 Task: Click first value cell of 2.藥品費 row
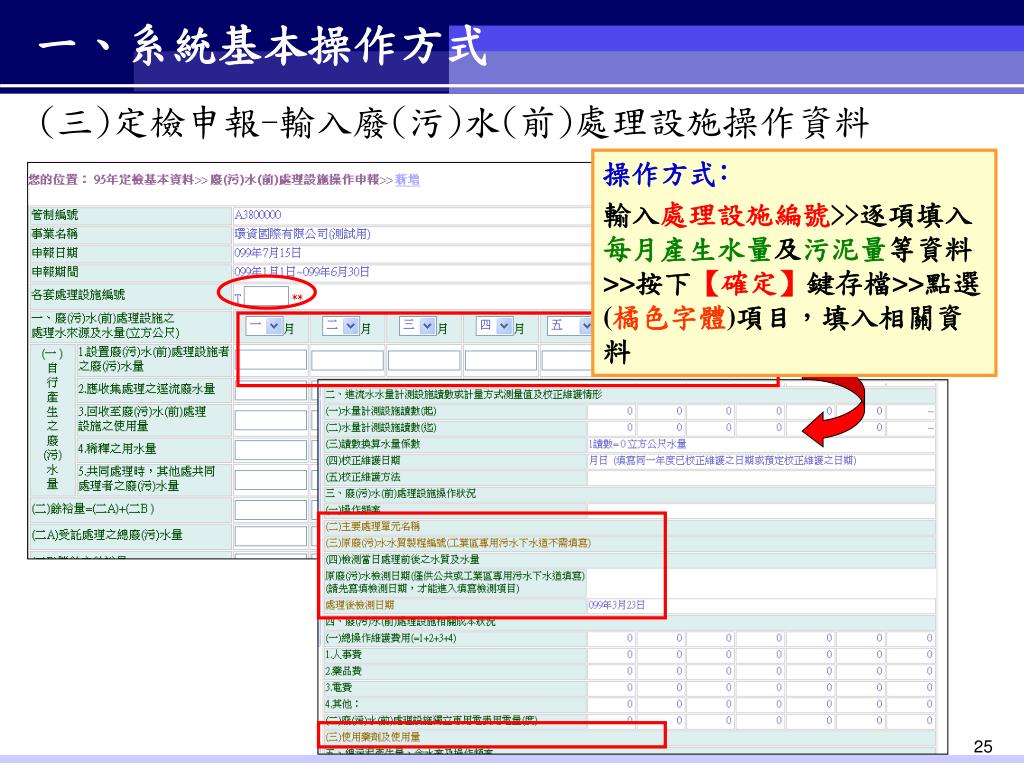coord(611,671)
